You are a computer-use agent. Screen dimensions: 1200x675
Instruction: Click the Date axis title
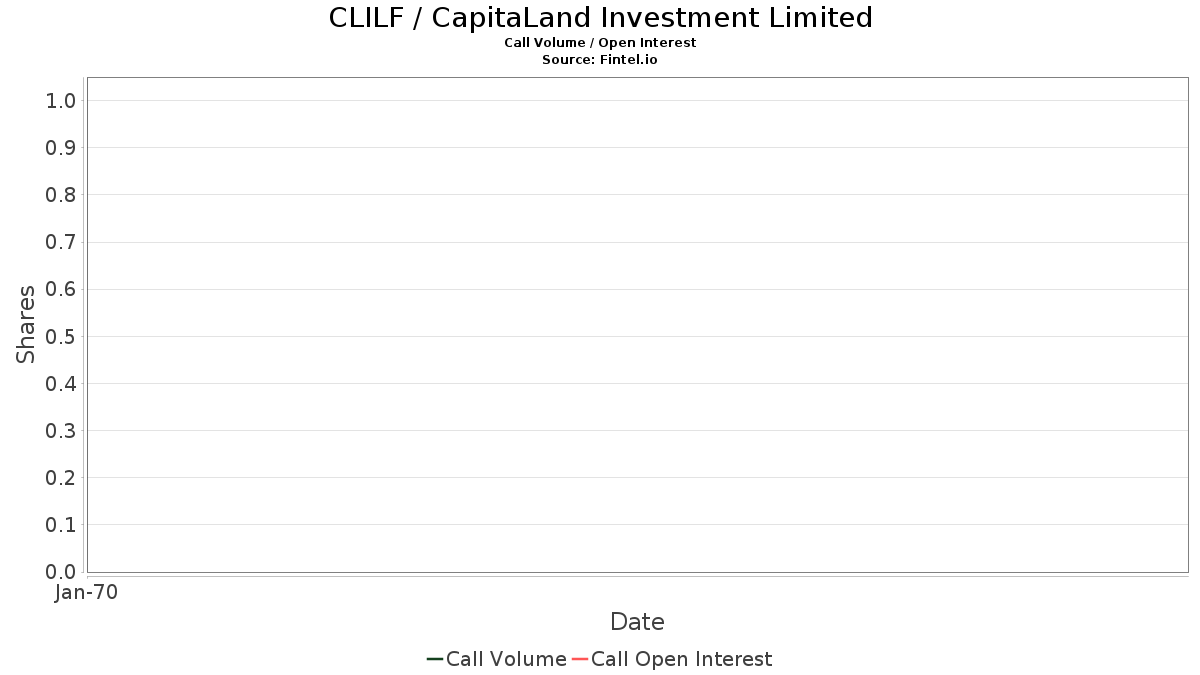click(637, 622)
